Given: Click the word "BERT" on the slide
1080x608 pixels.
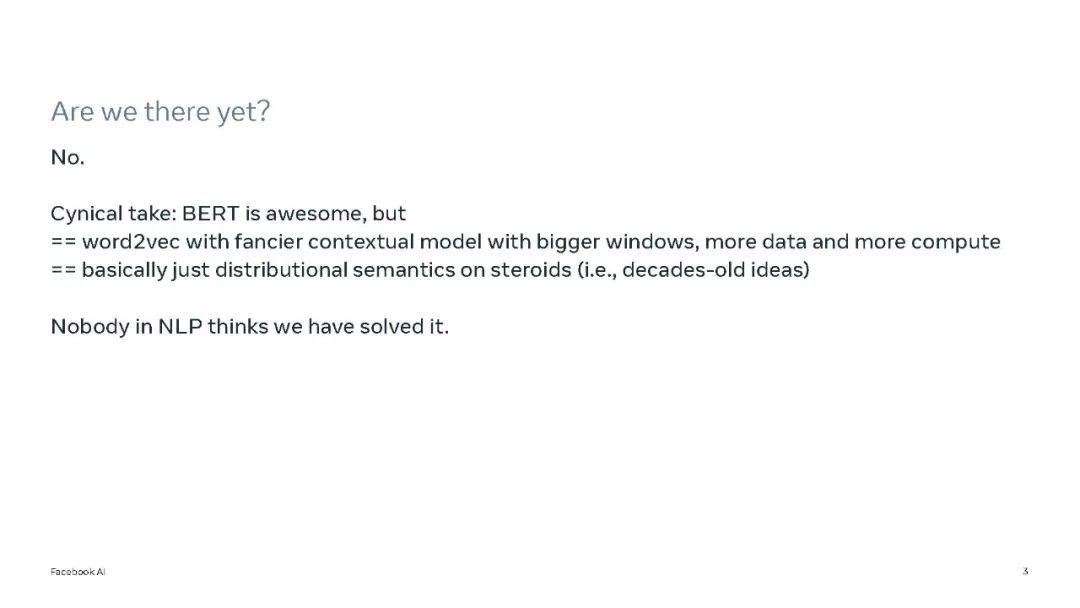Looking at the screenshot, I should click(x=207, y=214).
